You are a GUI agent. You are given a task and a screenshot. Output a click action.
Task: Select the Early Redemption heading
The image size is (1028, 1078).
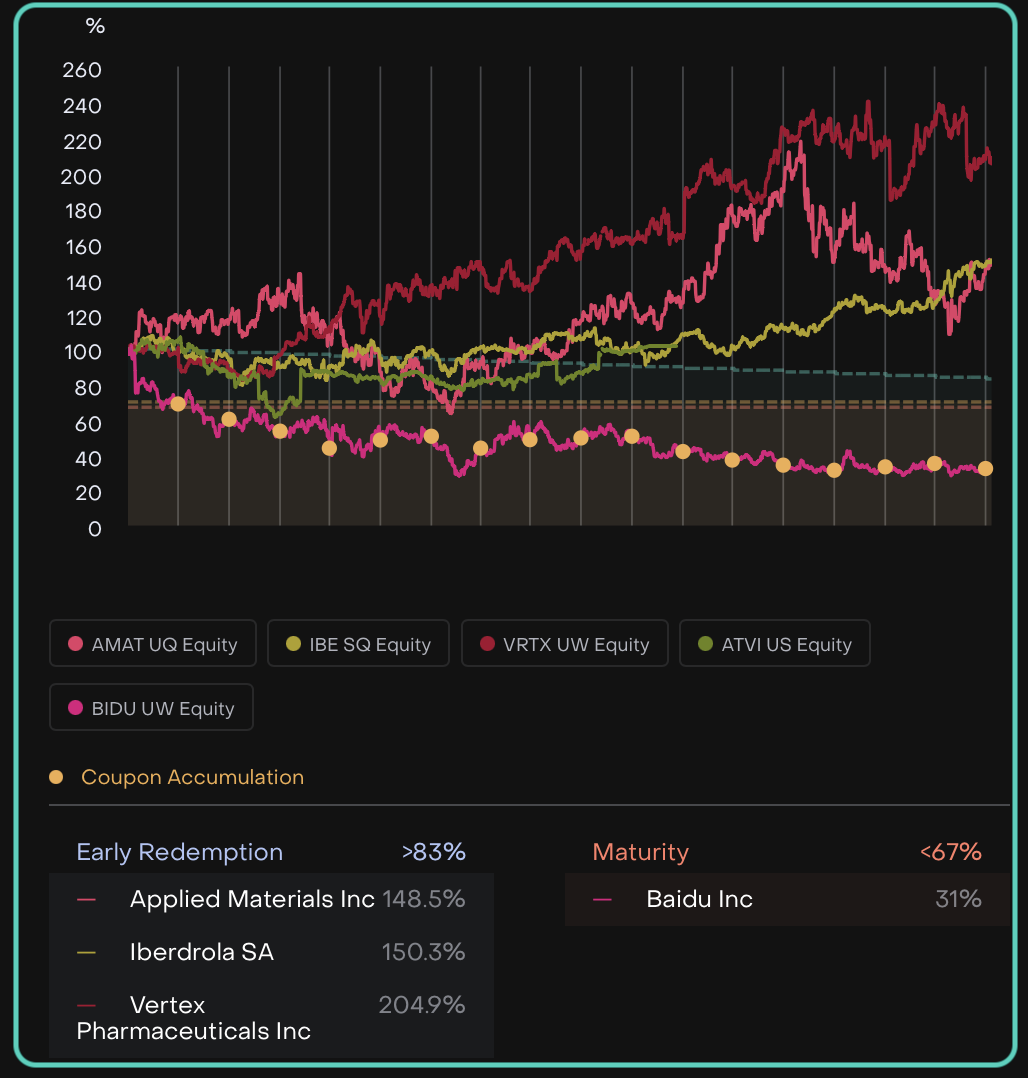click(180, 852)
